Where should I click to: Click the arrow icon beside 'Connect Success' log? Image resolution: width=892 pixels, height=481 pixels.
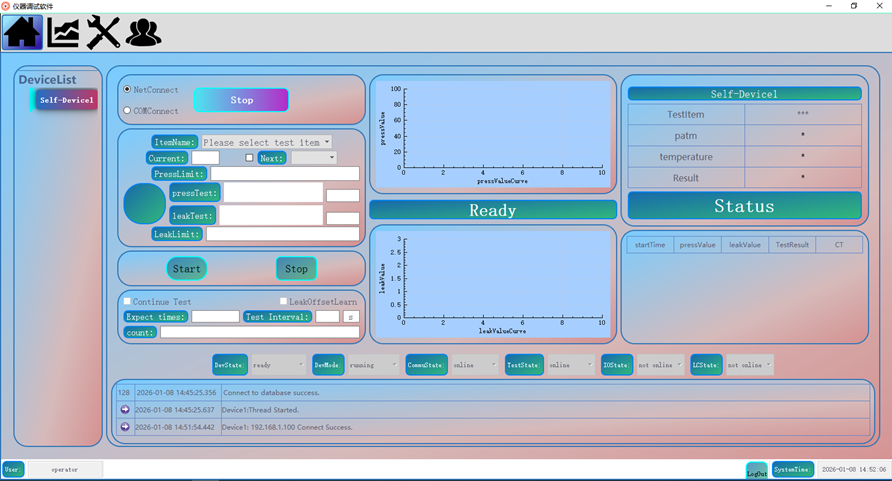125,427
